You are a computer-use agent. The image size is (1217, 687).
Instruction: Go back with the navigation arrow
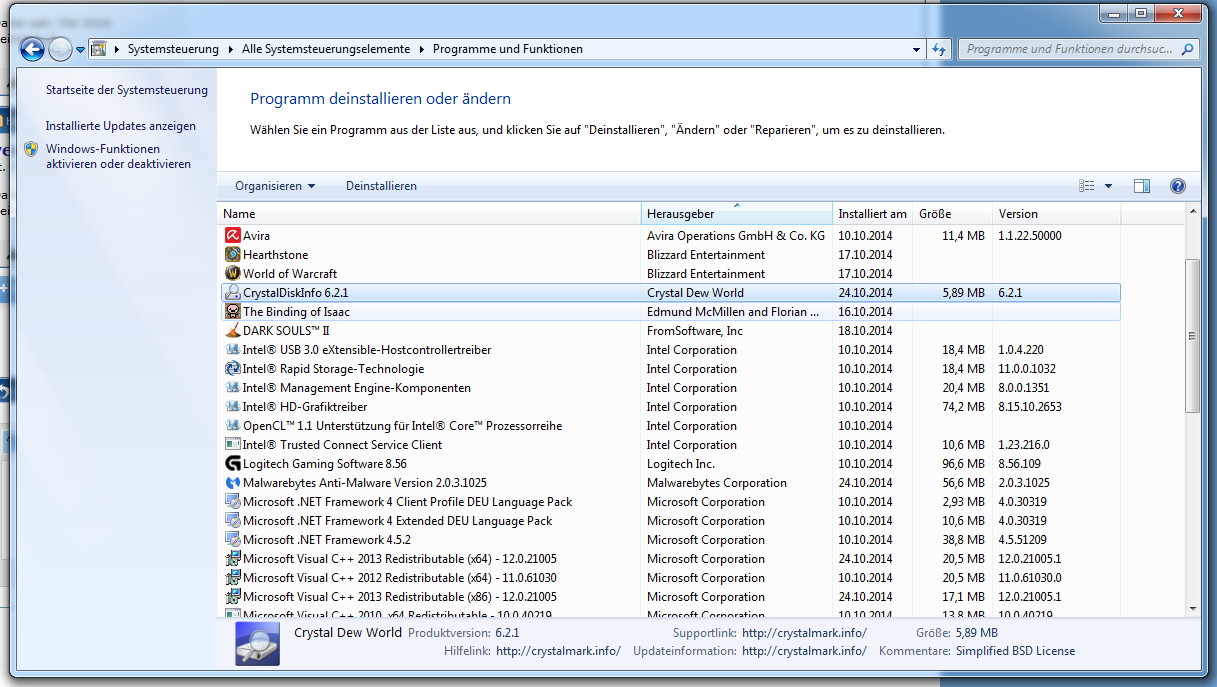click(32, 48)
